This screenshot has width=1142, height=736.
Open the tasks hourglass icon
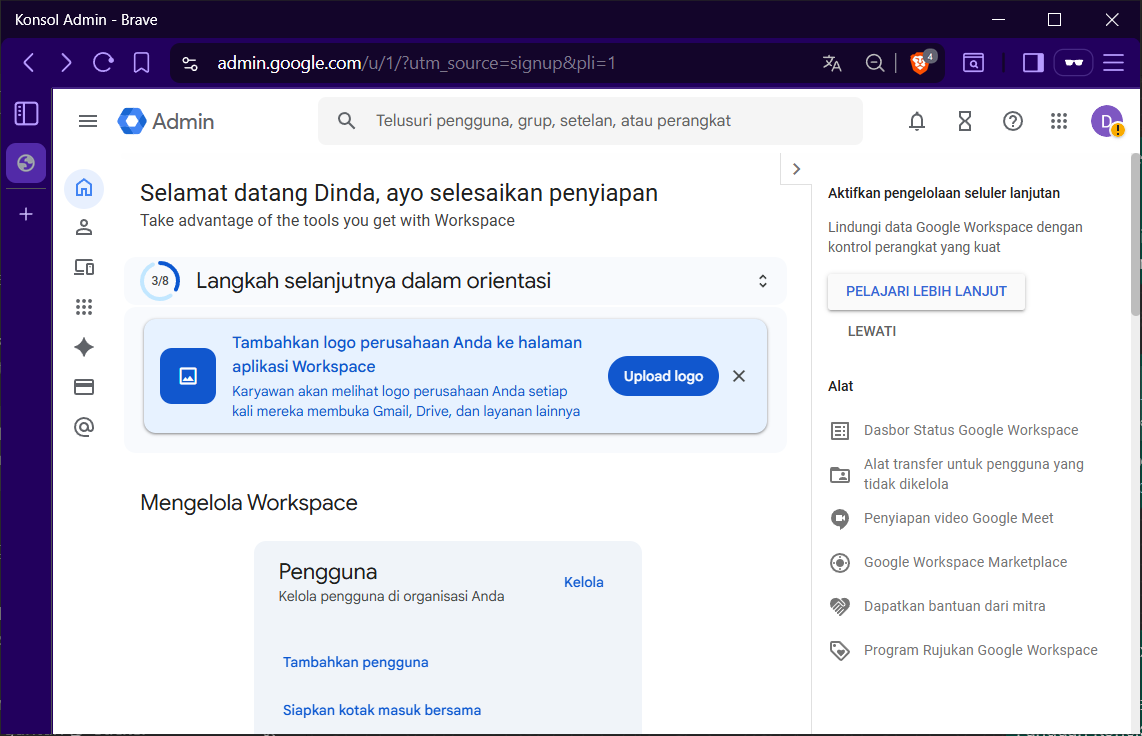pos(964,122)
